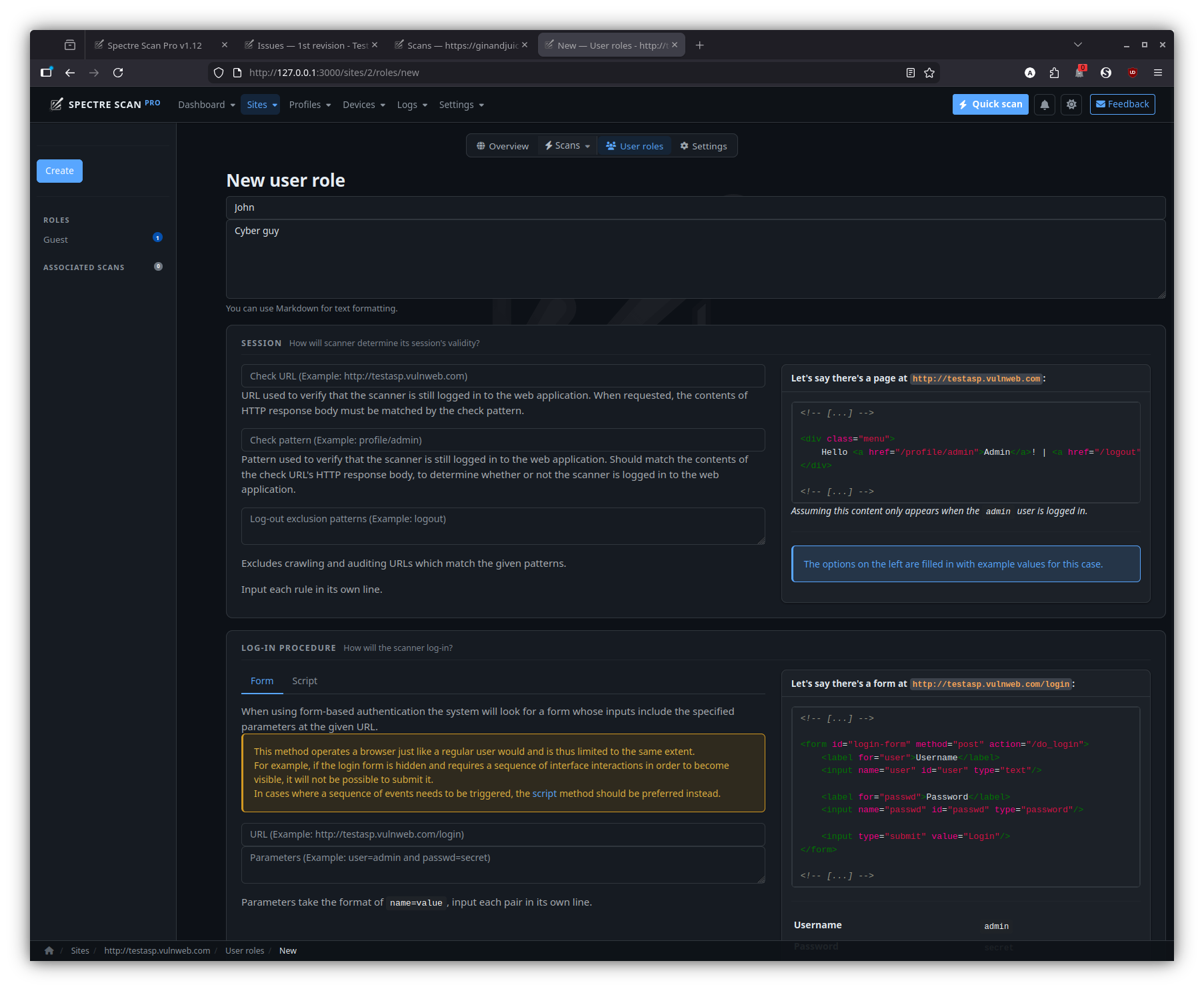Click the notification extension icon with red badge
1204x991 pixels.
pyautogui.click(x=1080, y=72)
